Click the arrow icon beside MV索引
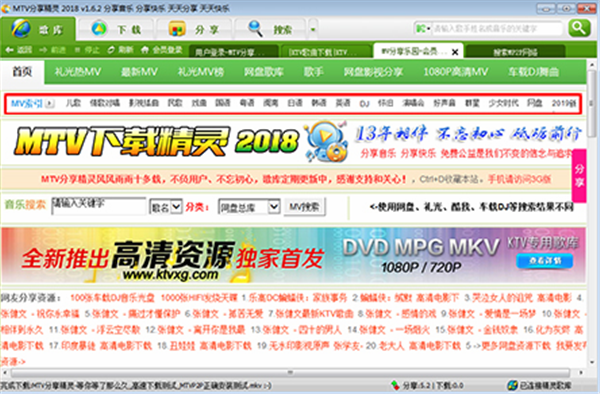 (50, 103)
